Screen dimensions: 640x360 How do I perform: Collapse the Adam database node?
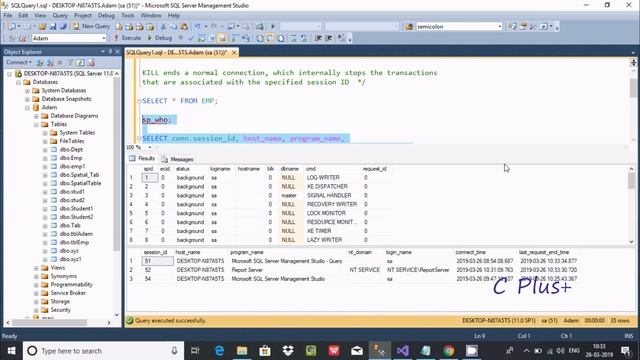click(x=27, y=108)
